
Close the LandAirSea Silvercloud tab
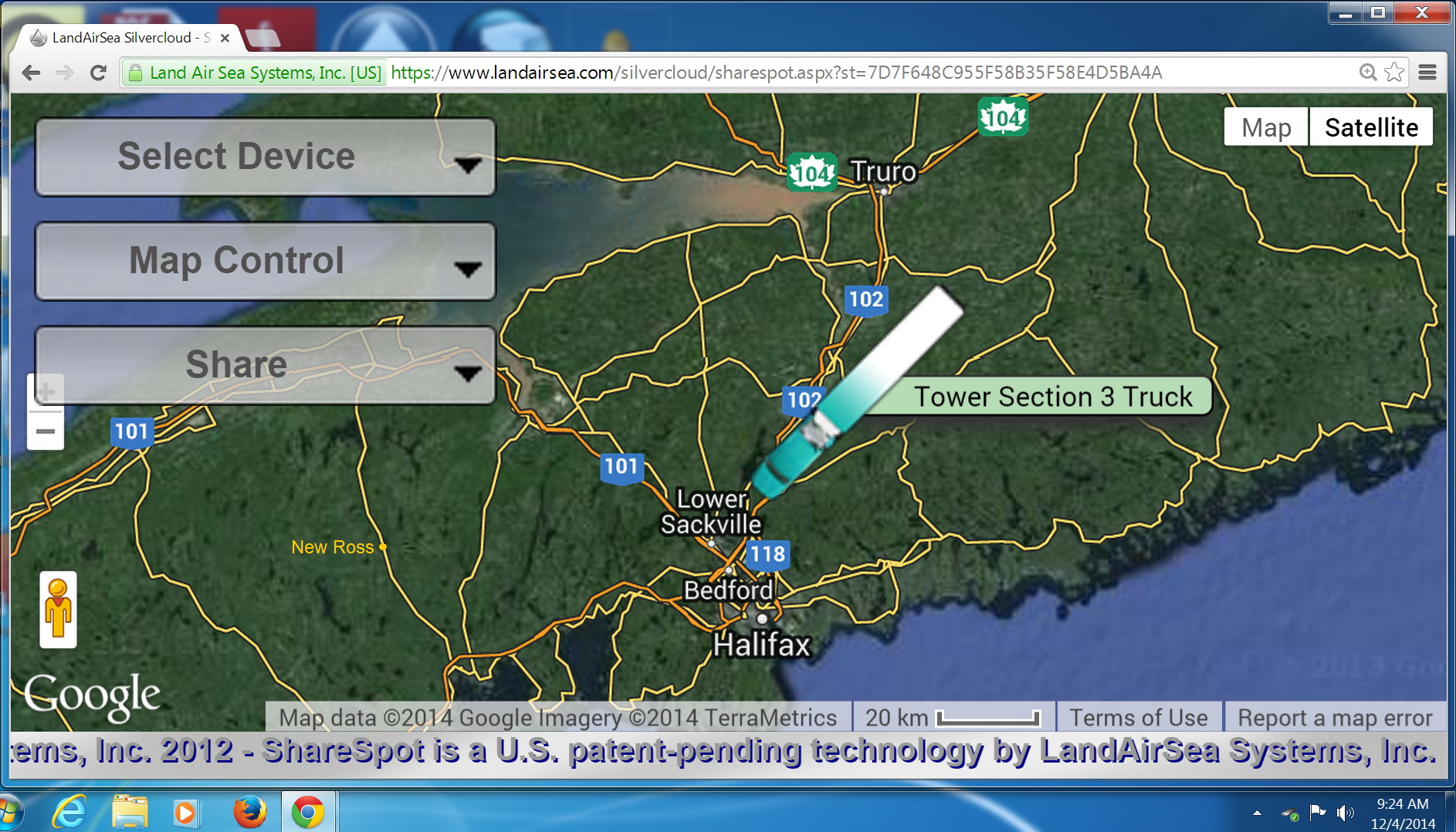click(225, 38)
